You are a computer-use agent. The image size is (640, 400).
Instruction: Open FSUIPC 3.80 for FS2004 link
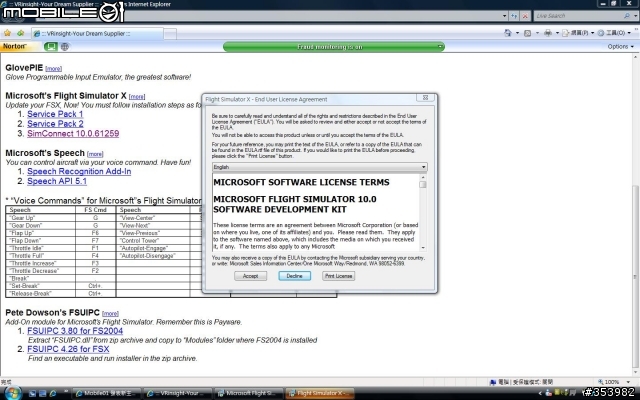(75, 331)
